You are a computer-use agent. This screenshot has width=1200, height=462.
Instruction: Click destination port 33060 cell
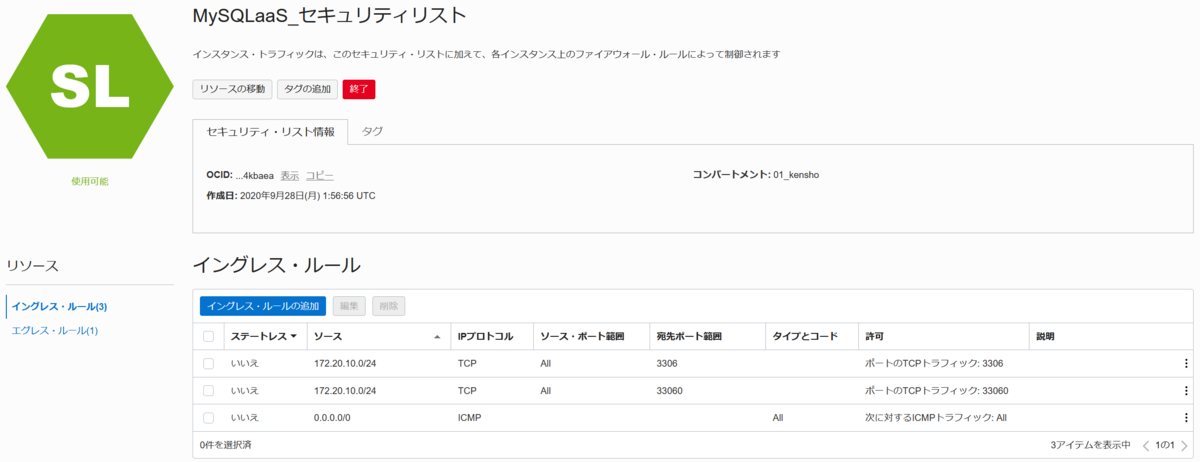670,390
